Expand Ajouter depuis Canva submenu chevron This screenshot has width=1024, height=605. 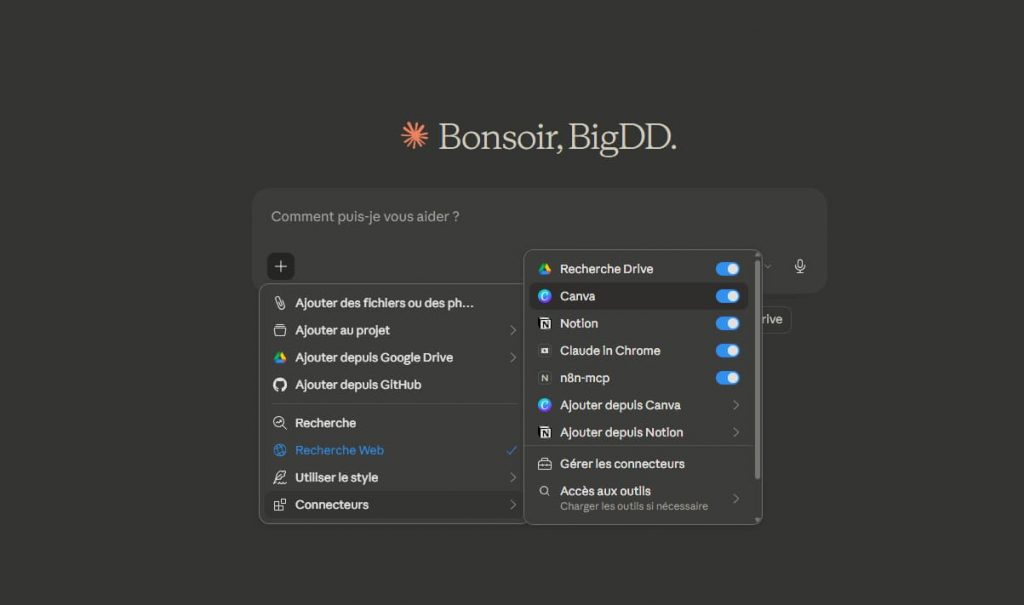pos(736,405)
